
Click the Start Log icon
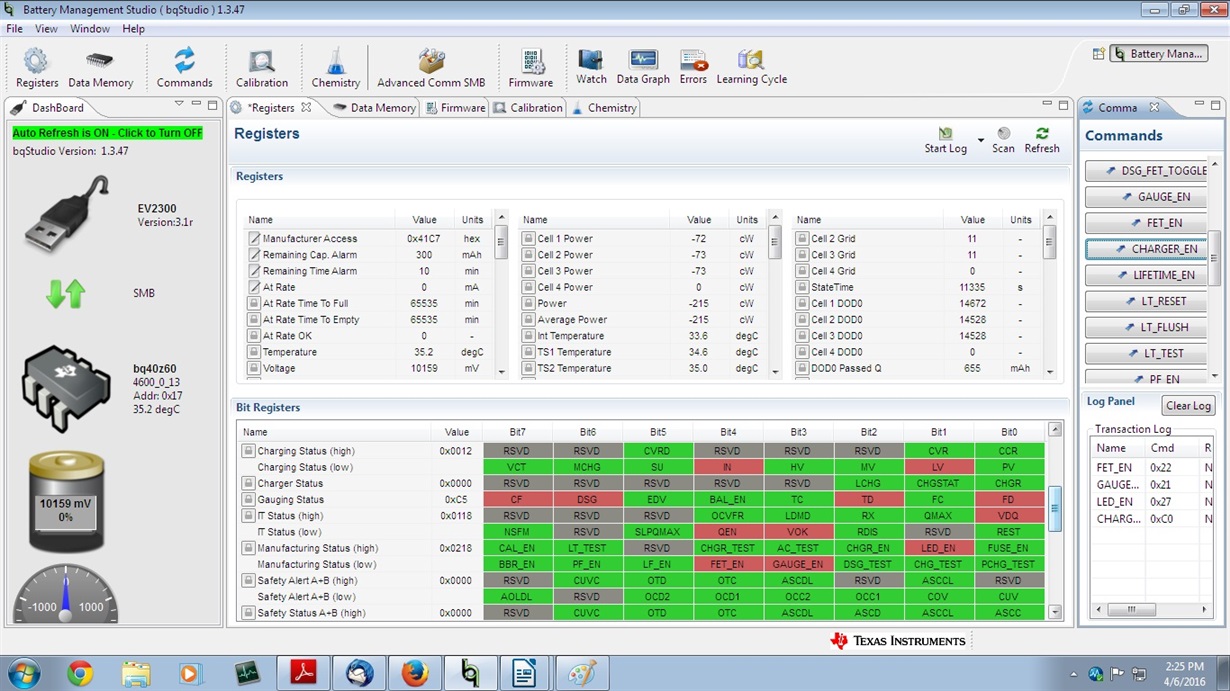[x=945, y=140]
